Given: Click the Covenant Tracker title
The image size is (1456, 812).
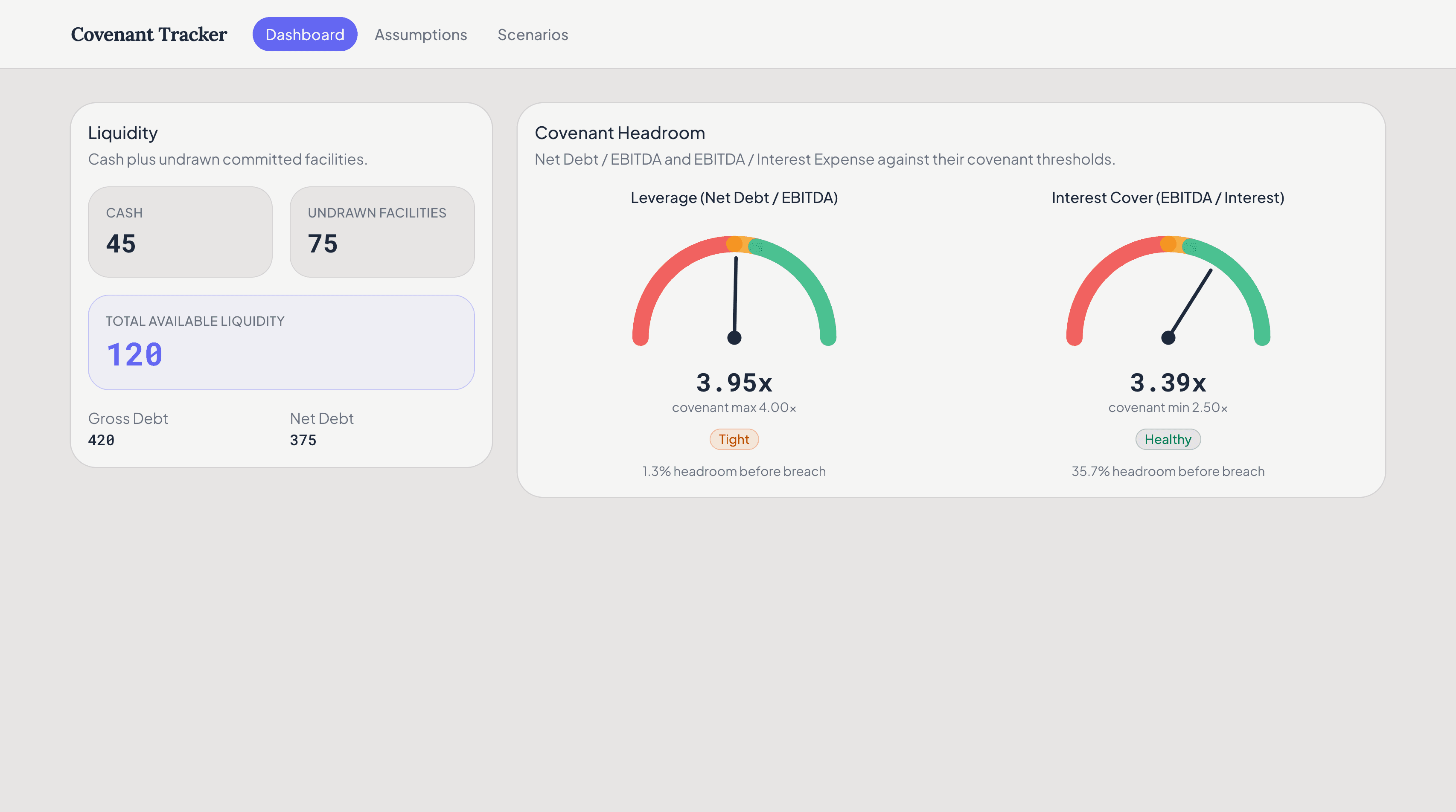Looking at the screenshot, I should click(x=149, y=35).
